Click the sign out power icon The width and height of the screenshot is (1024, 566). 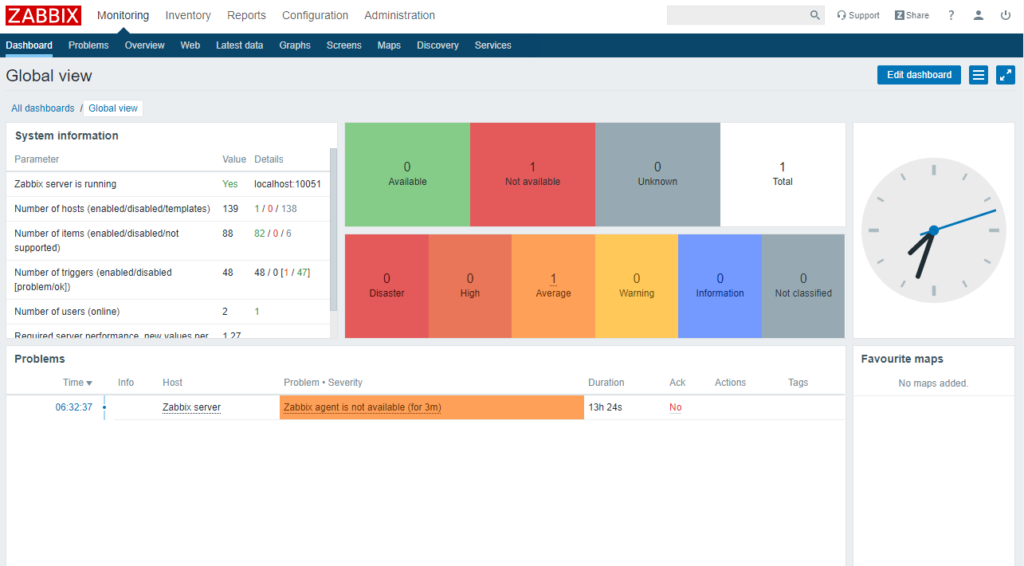pos(1006,15)
